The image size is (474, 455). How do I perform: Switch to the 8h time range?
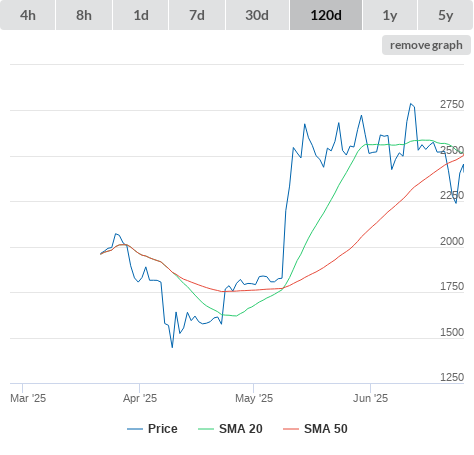coord(84,15)
